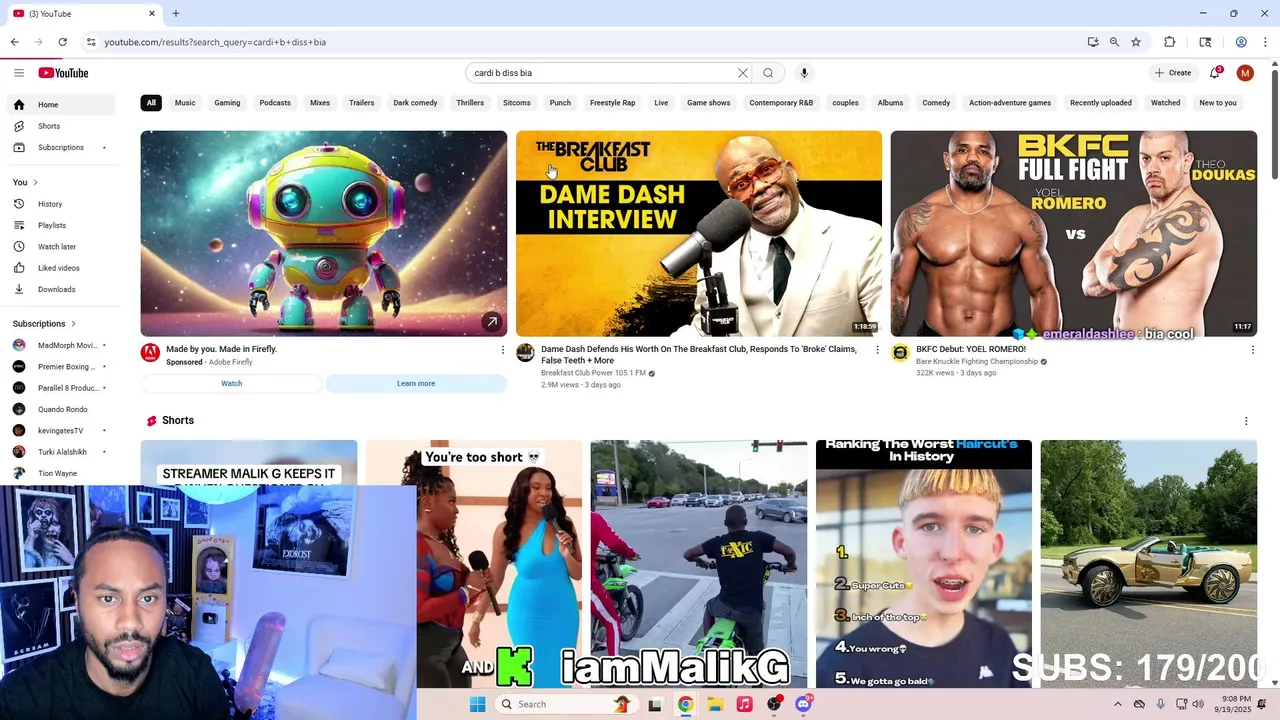
Task: Open Shorts in the sidebar
Action: point(60,126)
